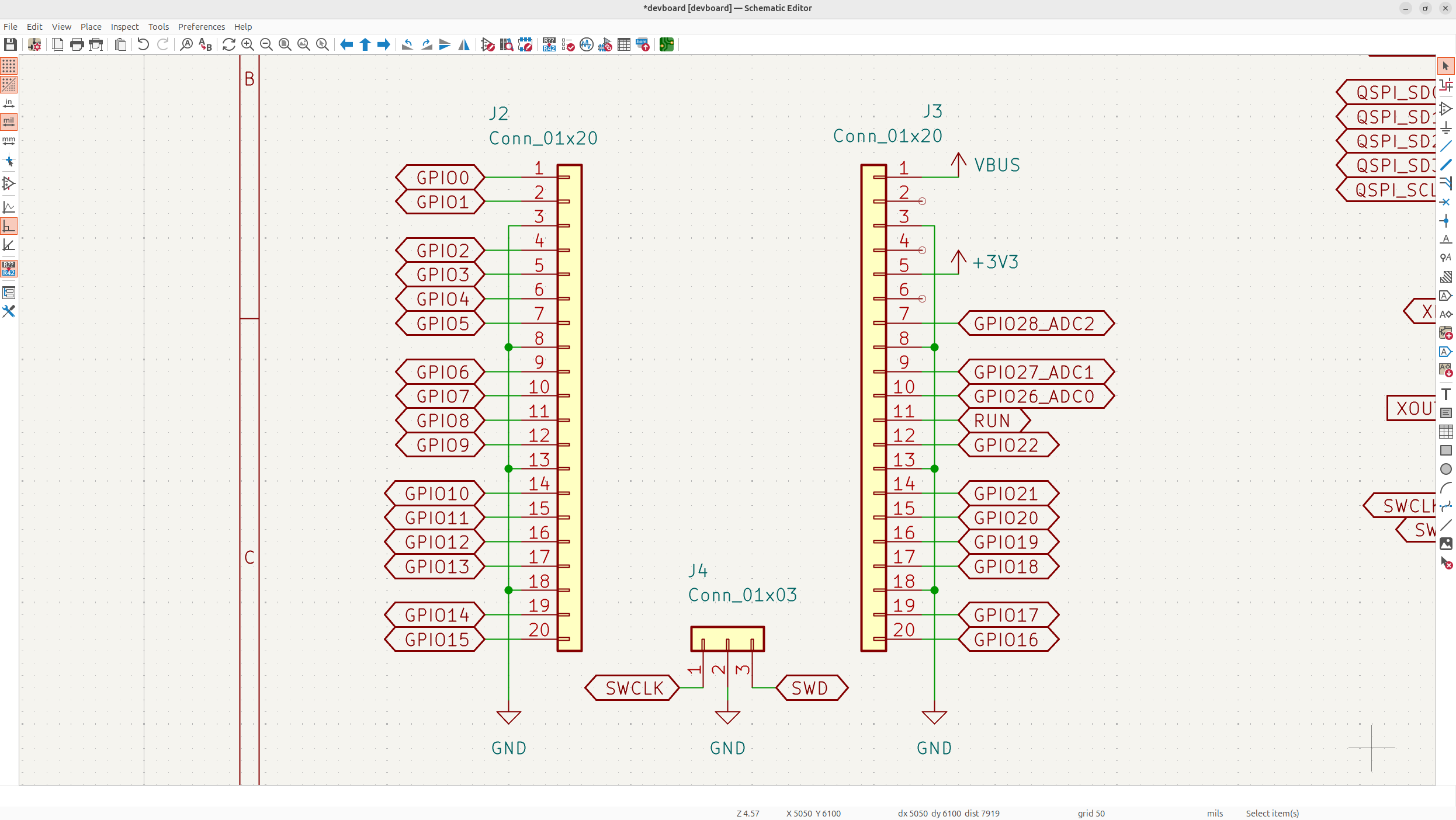Click the Annotate schematic R?? R42 icon
The height and width of the screenshot is (820, 1456).
point(549,44)
